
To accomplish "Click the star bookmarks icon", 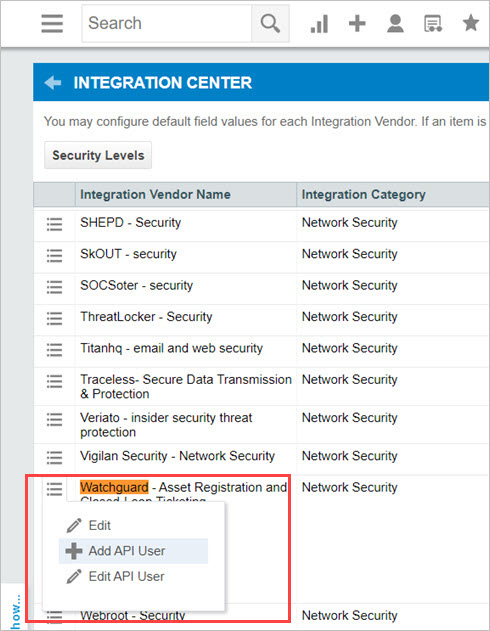I will 471,23.
